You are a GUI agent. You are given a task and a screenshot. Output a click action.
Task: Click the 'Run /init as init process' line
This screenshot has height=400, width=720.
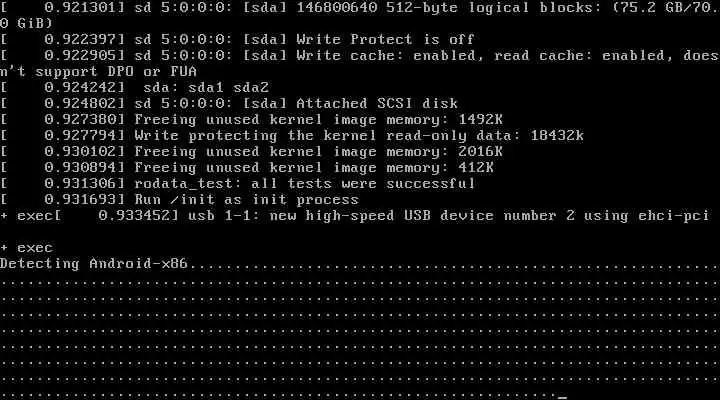pos(180,200)
